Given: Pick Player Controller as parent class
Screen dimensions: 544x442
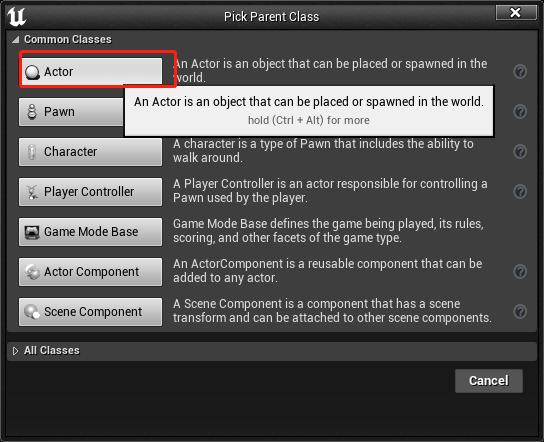Looking at the screenshot, I should coord(91,192).
